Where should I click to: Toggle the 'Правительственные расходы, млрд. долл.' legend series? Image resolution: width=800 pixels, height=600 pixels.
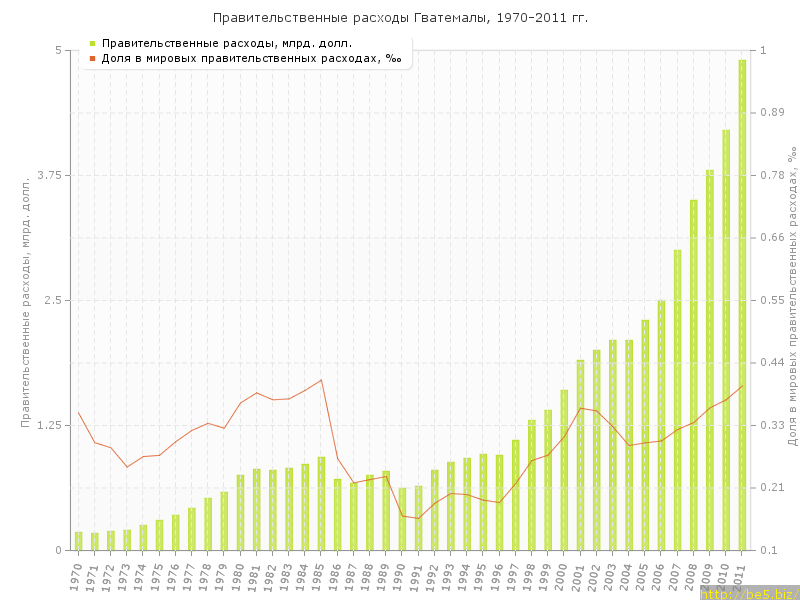point(226,44)
